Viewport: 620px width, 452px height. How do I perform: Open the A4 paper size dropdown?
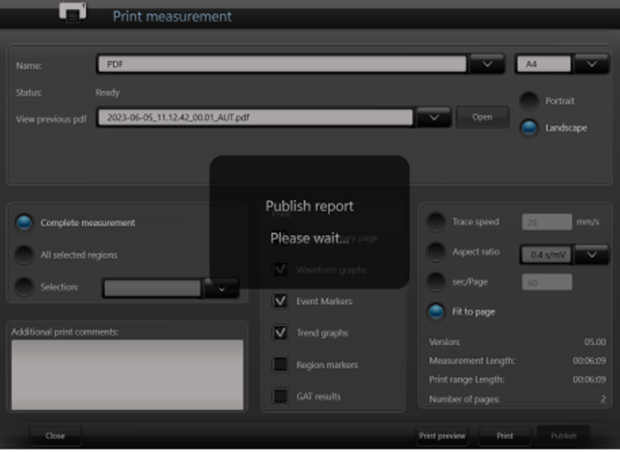click(x=591, y=64)
